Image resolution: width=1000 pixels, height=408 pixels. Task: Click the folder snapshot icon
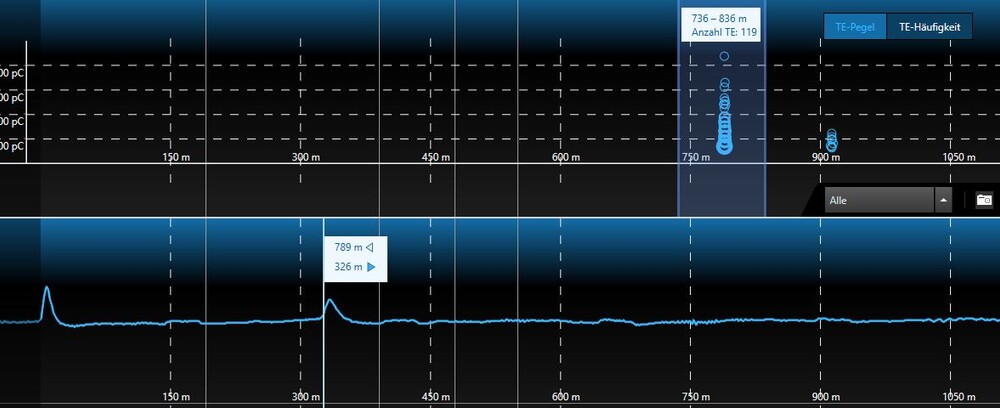[984, 200]
